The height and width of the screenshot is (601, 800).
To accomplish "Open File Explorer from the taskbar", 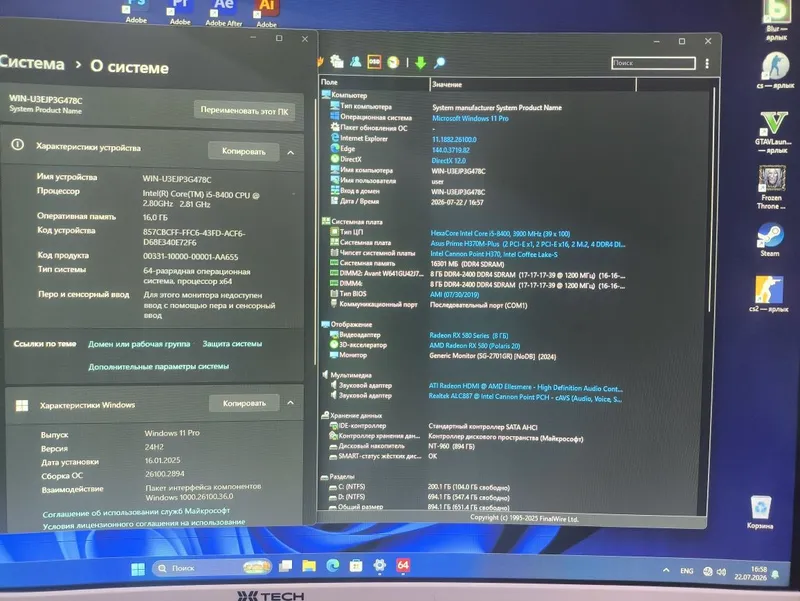I will click(x=309, y=565).
